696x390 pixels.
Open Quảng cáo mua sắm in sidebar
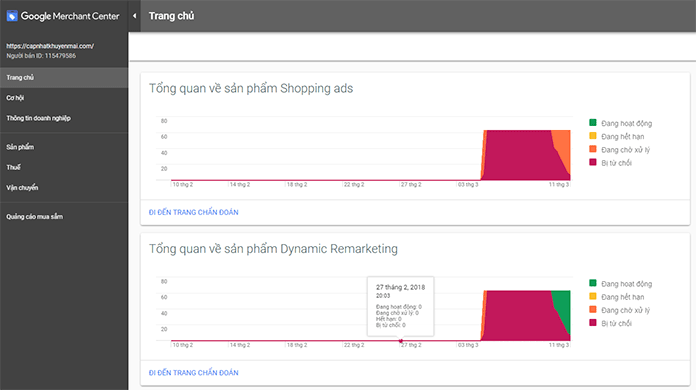point(64,217)
